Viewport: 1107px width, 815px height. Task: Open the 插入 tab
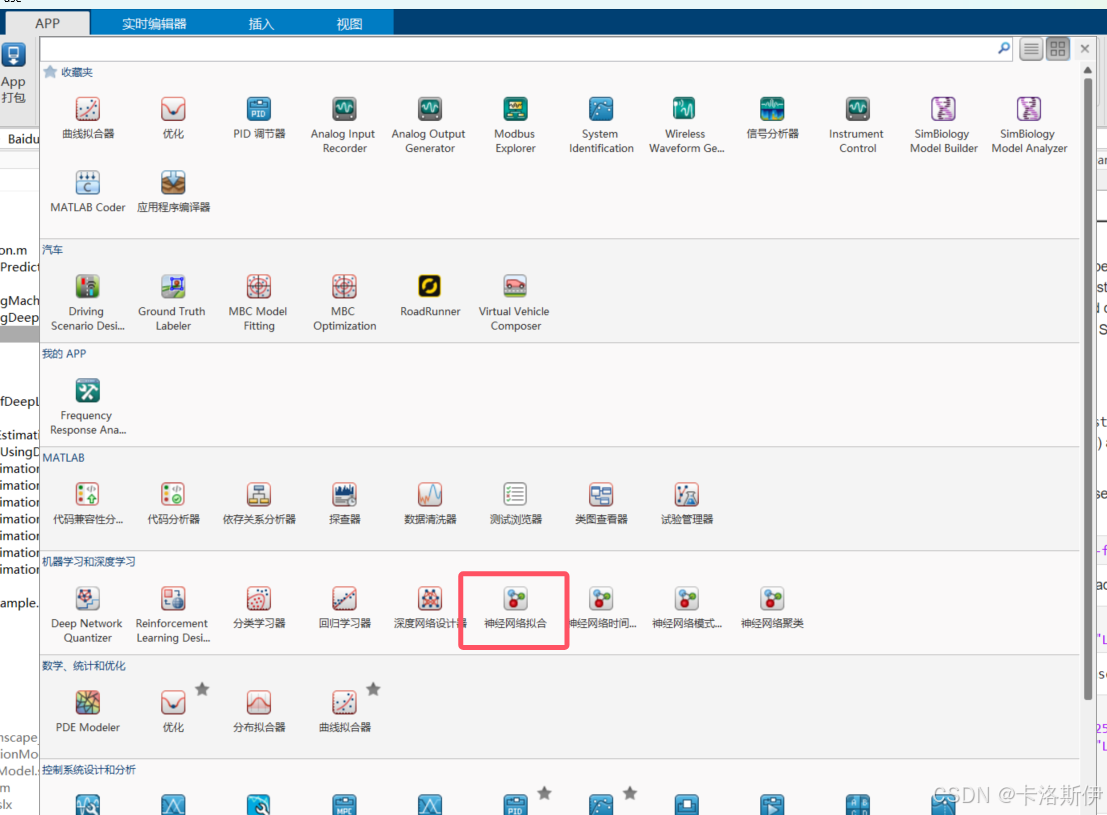(x=261, y=23)
